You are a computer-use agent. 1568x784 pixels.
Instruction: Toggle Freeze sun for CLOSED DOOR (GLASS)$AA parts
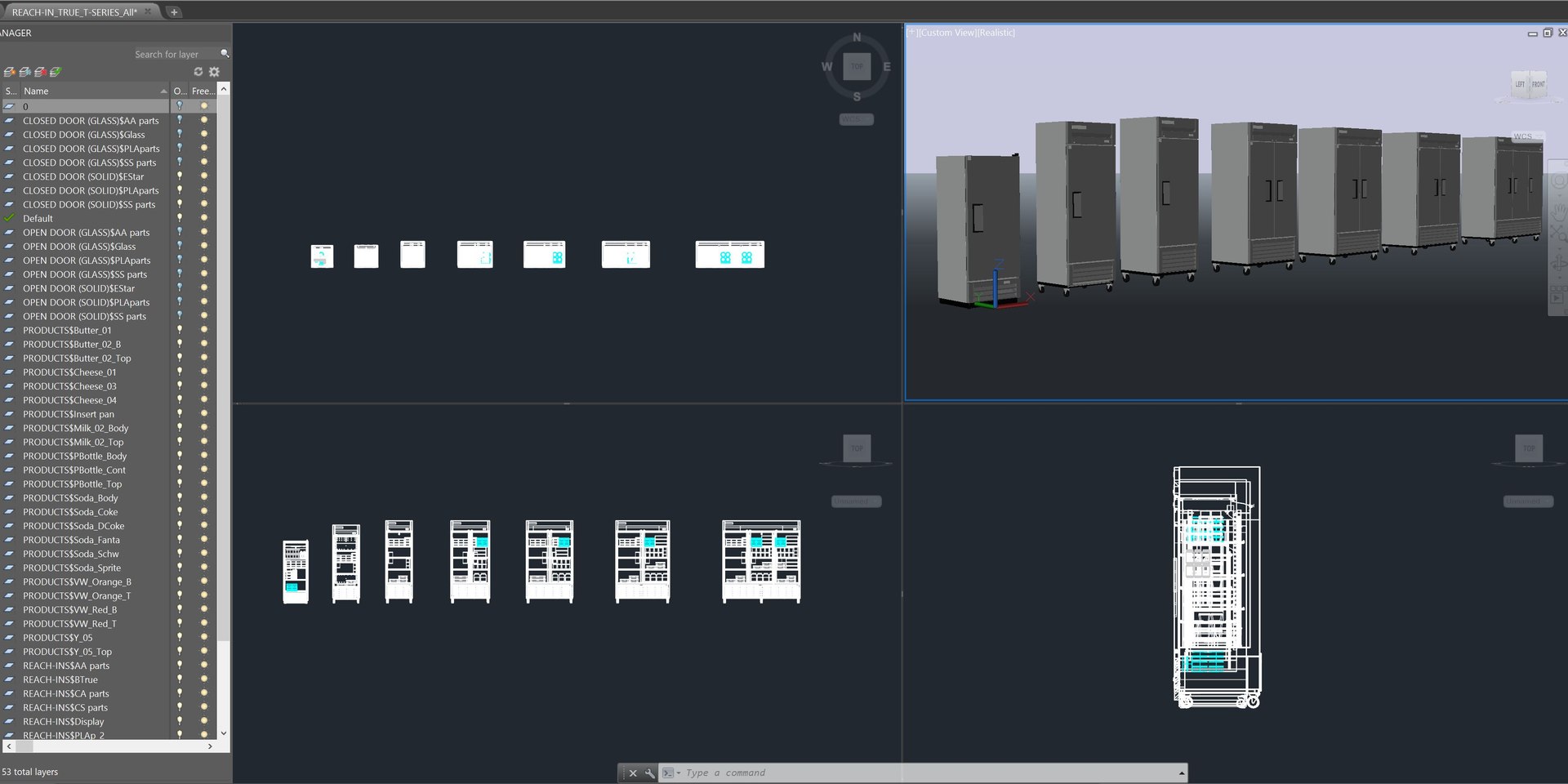click(x=204, y=120)
